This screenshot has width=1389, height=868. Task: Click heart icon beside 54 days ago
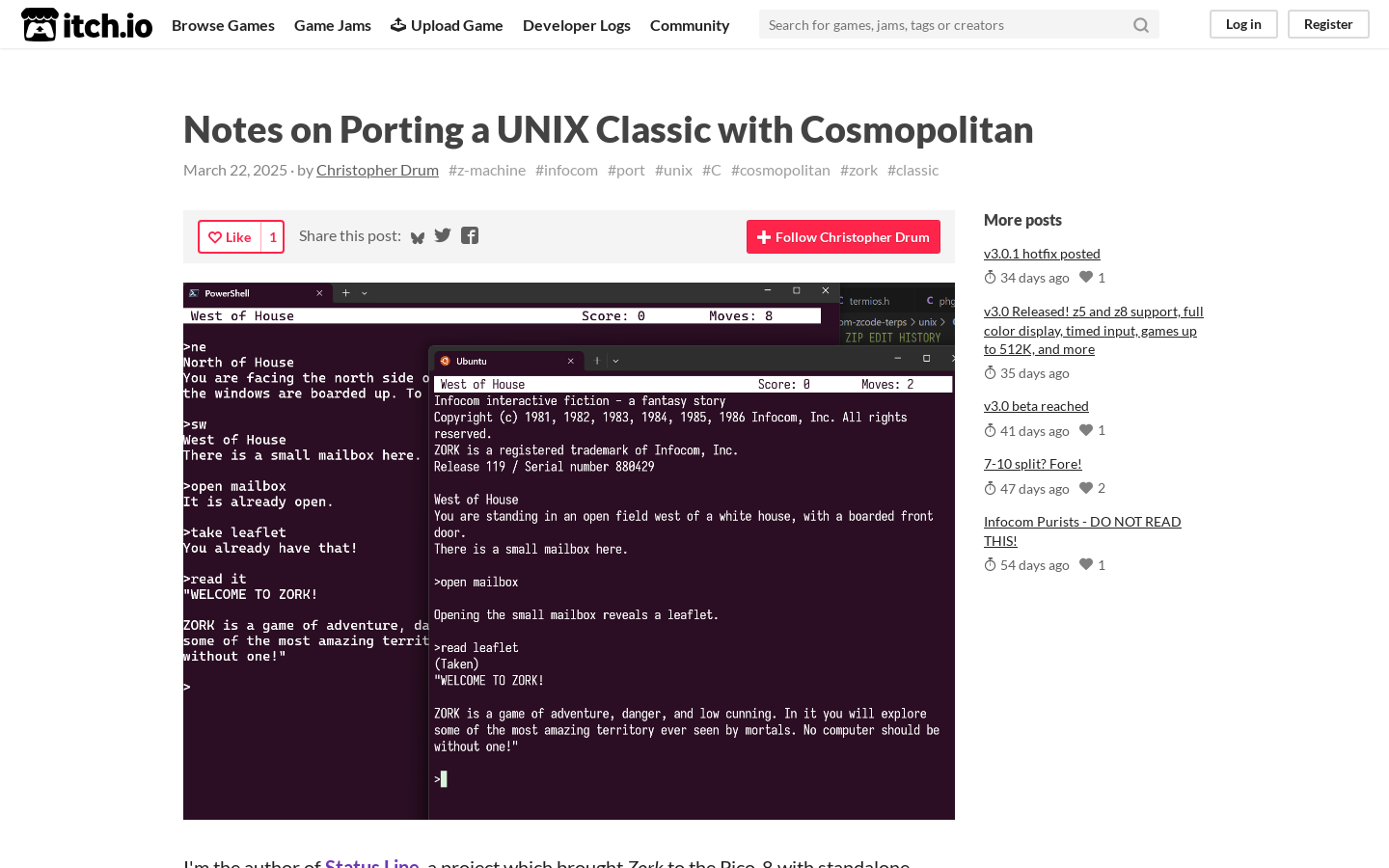coord(1086,564)
